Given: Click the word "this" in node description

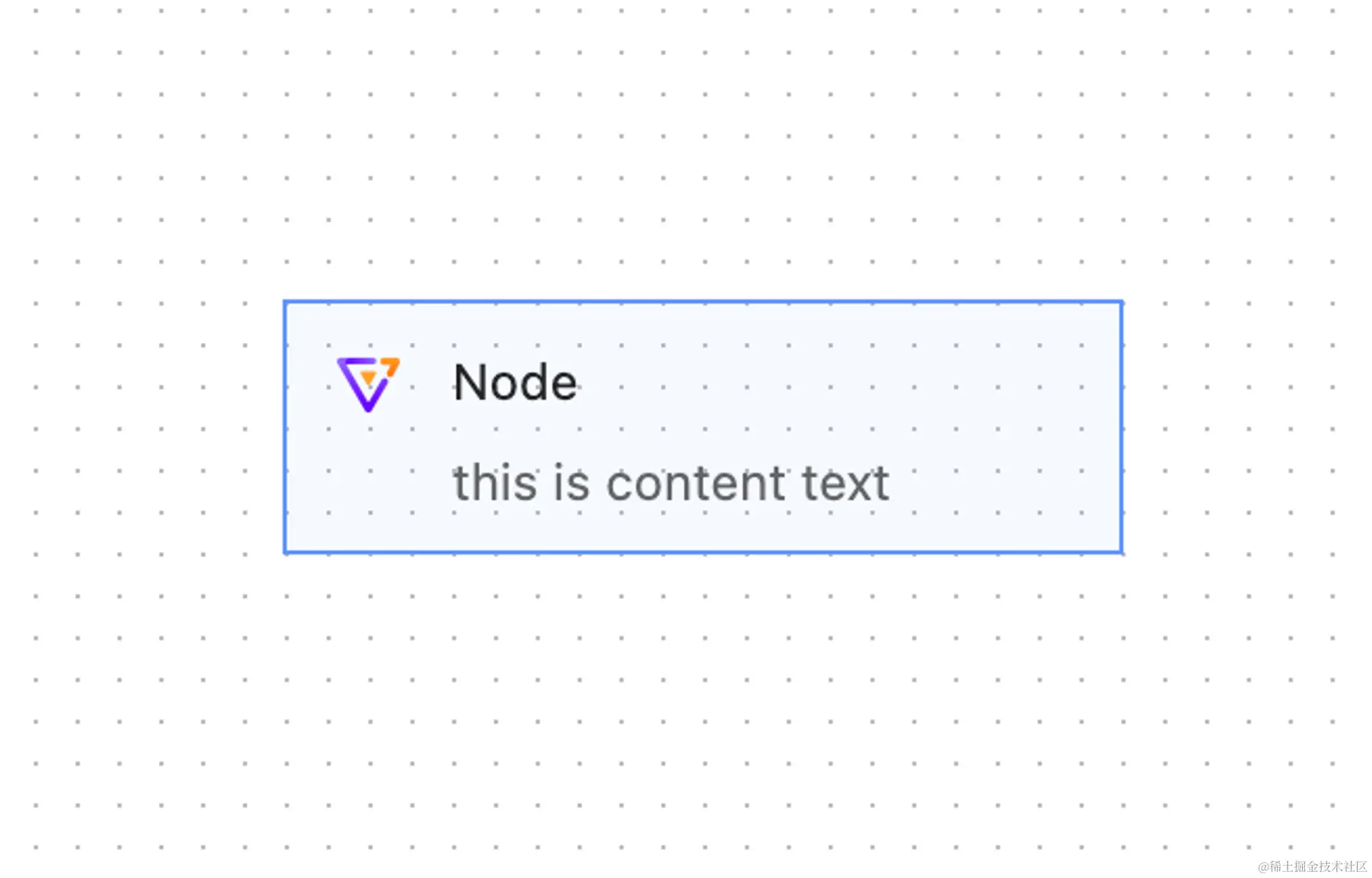Looking at the screenshot, I should pos(495,483).
